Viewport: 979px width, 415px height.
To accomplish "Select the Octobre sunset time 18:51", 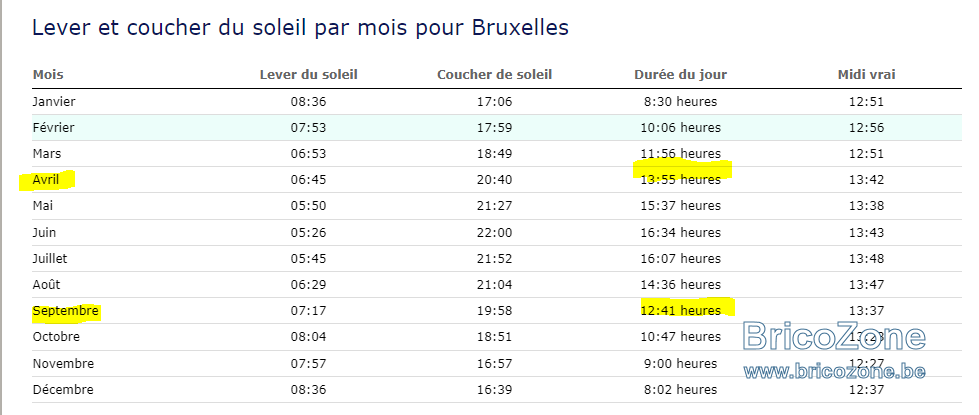I will (494, 336).
